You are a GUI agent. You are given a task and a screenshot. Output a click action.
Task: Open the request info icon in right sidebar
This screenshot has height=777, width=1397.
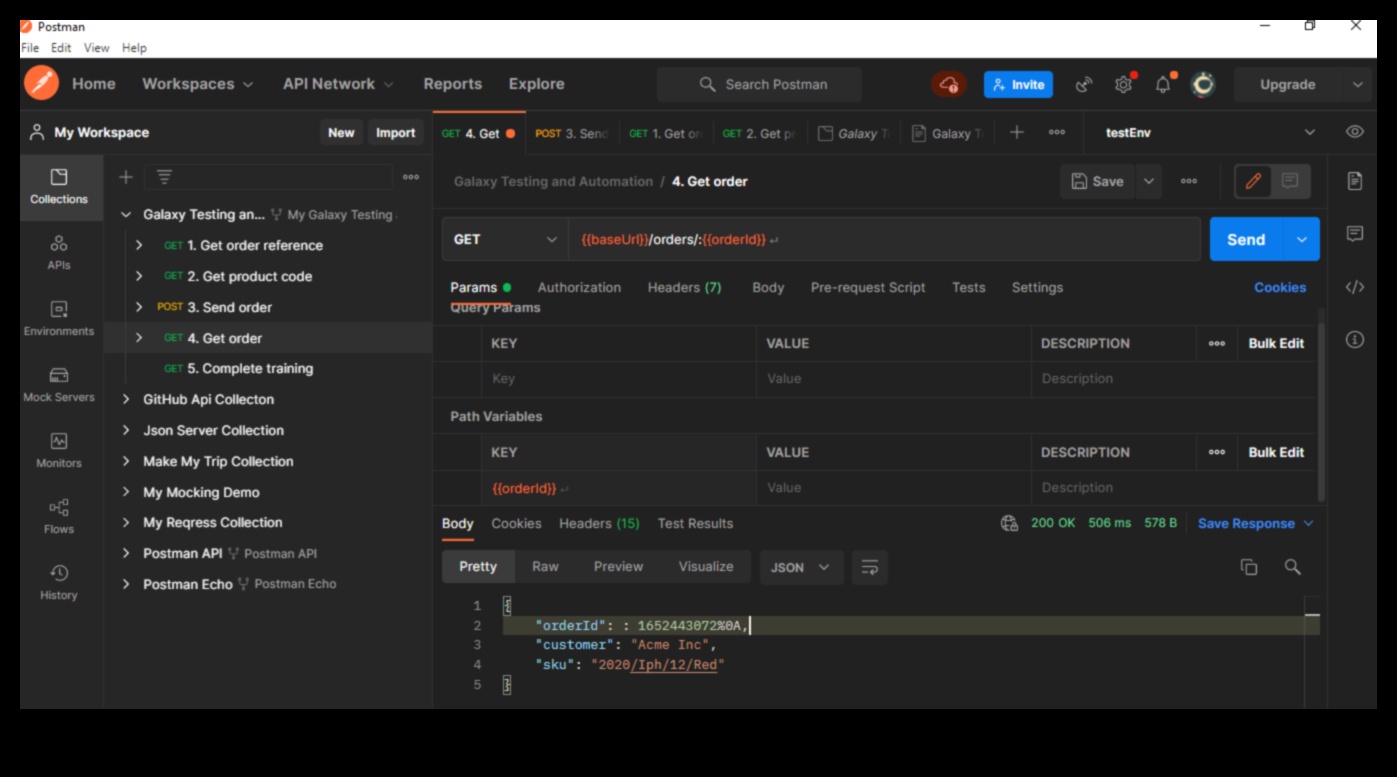[x=1355, y=340]
